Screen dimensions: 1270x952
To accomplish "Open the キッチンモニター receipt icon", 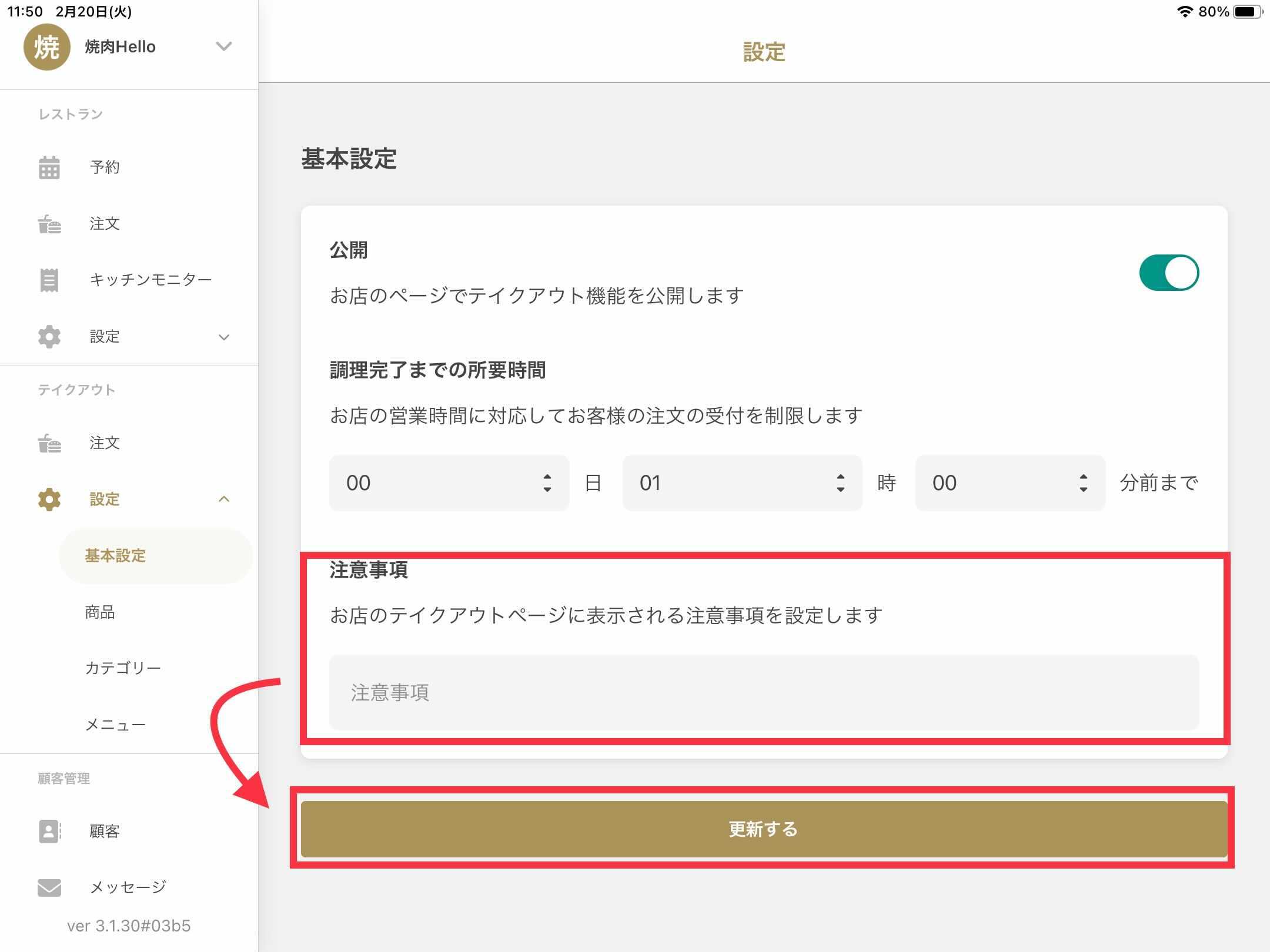I will coord(49,280).
